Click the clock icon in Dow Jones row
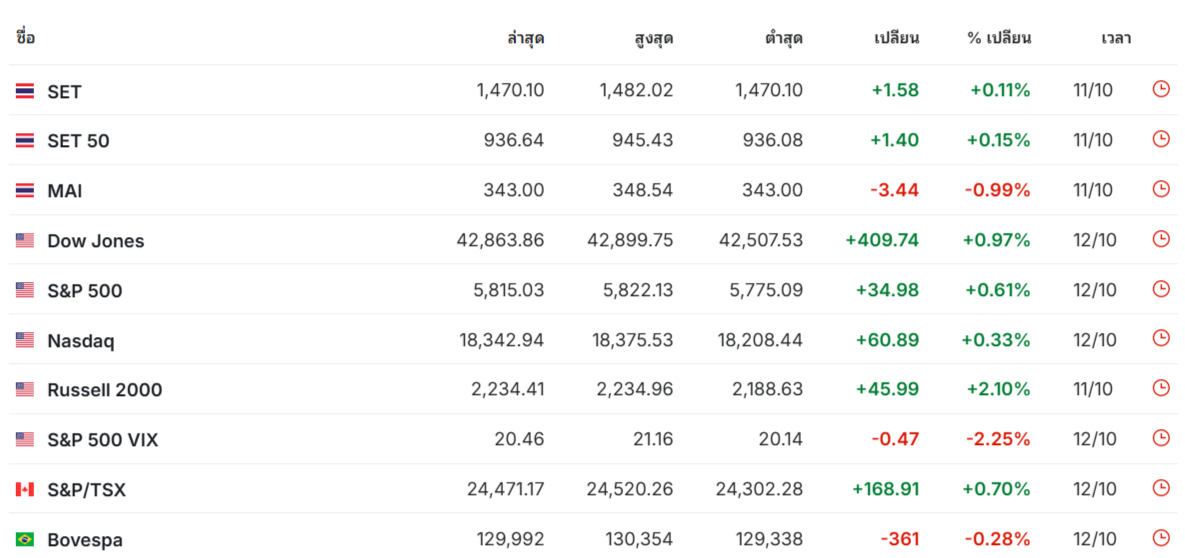Viewport: 1185px width, 558px height. click(1160, 239)
